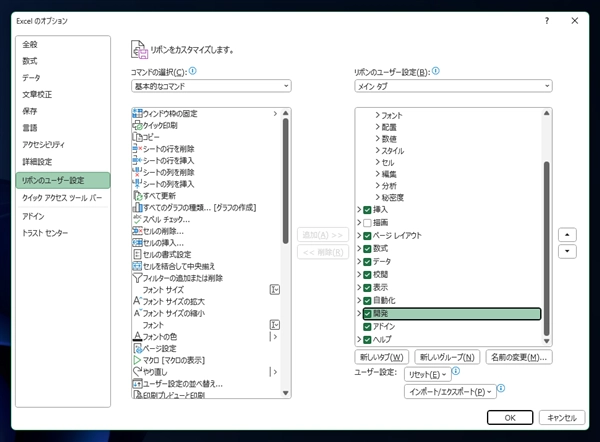
Task: Select やり直し redo icon
Action: (137, 372)
